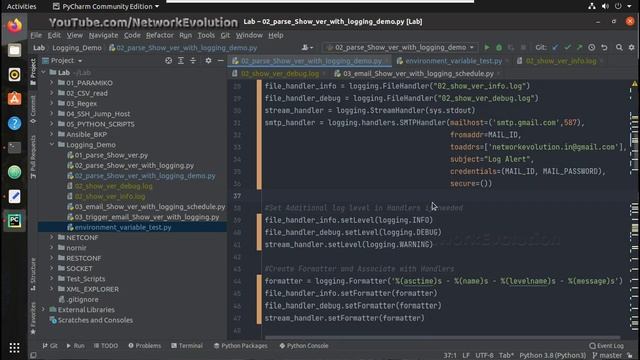Click Python 3.8 interpreter in status bar
The width and height of the screenshot is (640, 360).
552,356
